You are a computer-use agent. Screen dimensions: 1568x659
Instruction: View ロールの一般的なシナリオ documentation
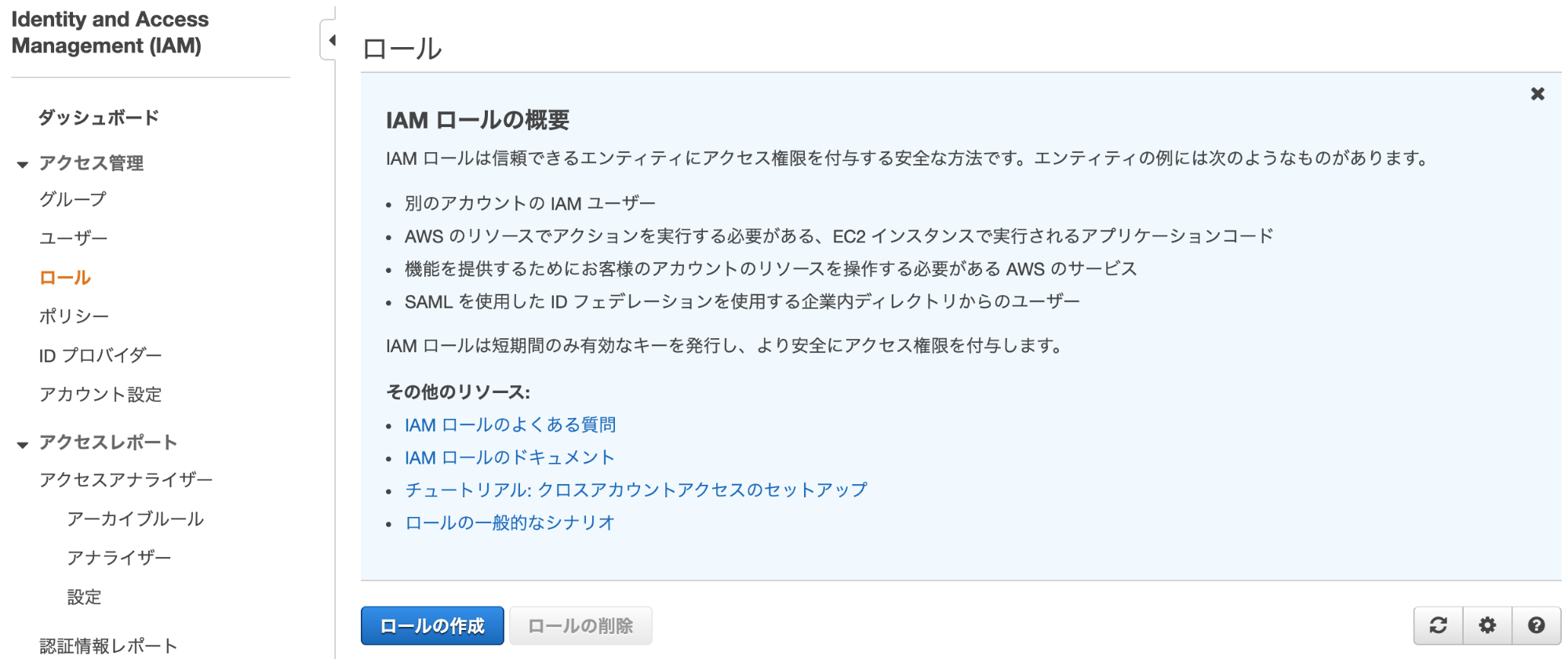coord(508,522)
